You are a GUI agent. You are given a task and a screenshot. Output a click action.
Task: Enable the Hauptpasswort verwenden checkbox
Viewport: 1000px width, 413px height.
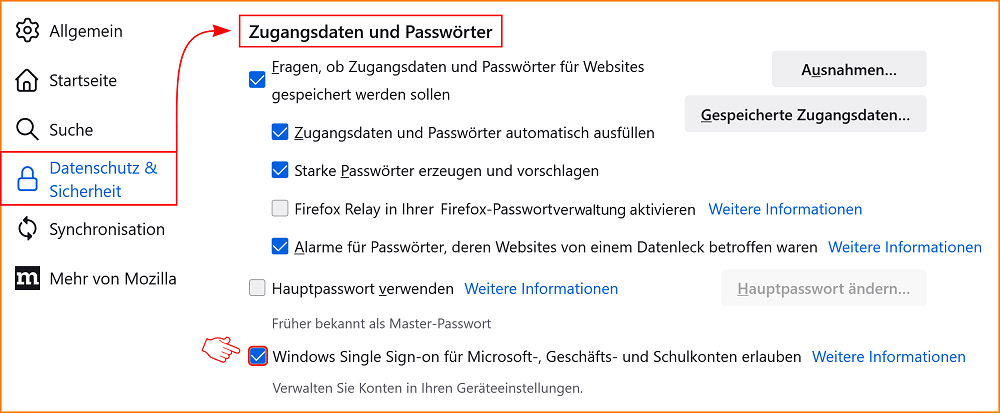(x=258, y=289)
